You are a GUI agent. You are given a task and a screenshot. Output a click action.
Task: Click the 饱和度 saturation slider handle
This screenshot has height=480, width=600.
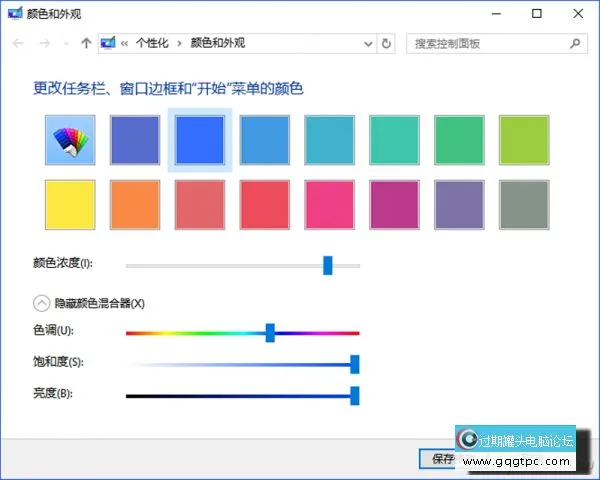(355, 364)
